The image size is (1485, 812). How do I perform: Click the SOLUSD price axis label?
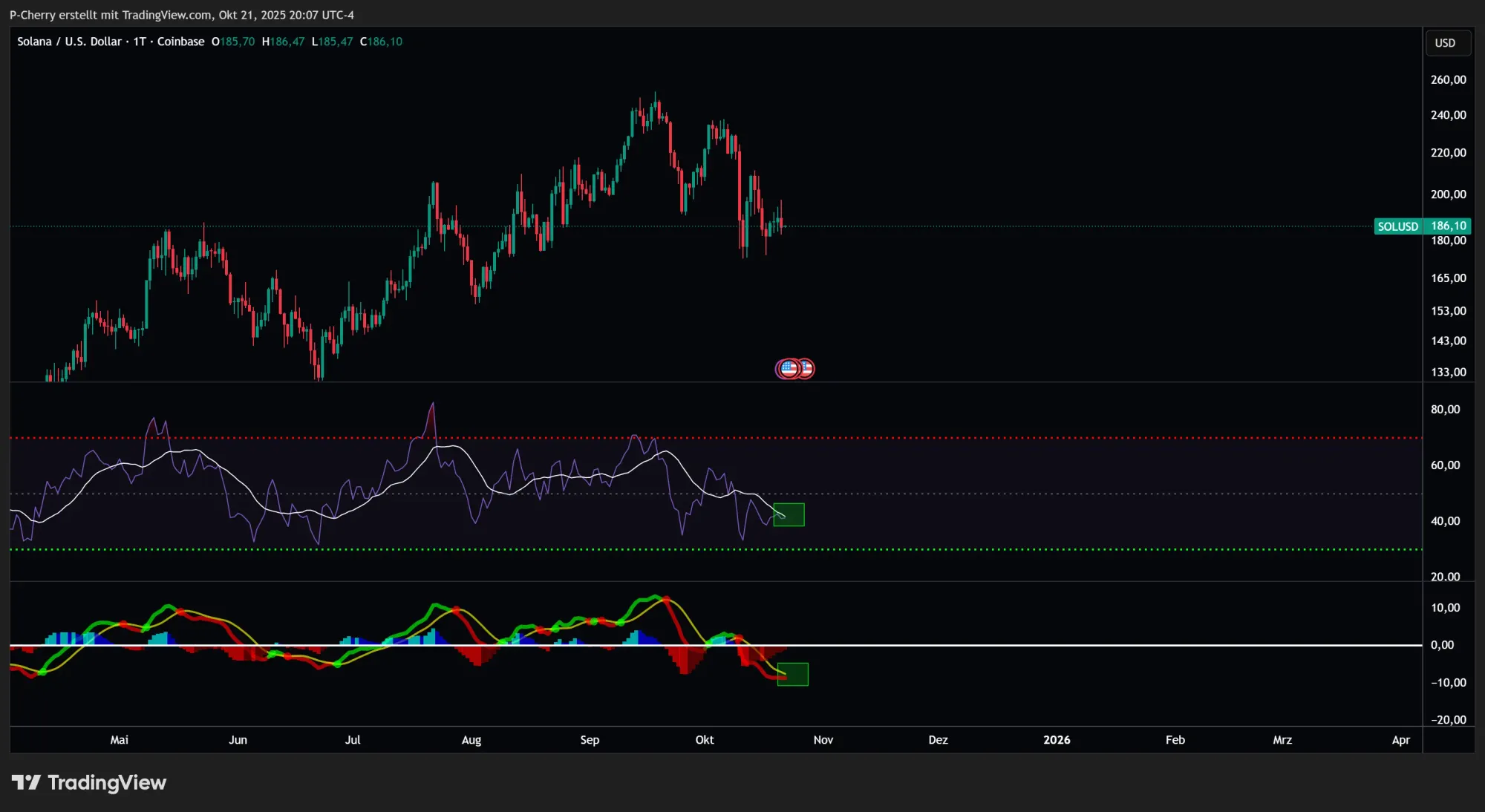(1397, 226)
